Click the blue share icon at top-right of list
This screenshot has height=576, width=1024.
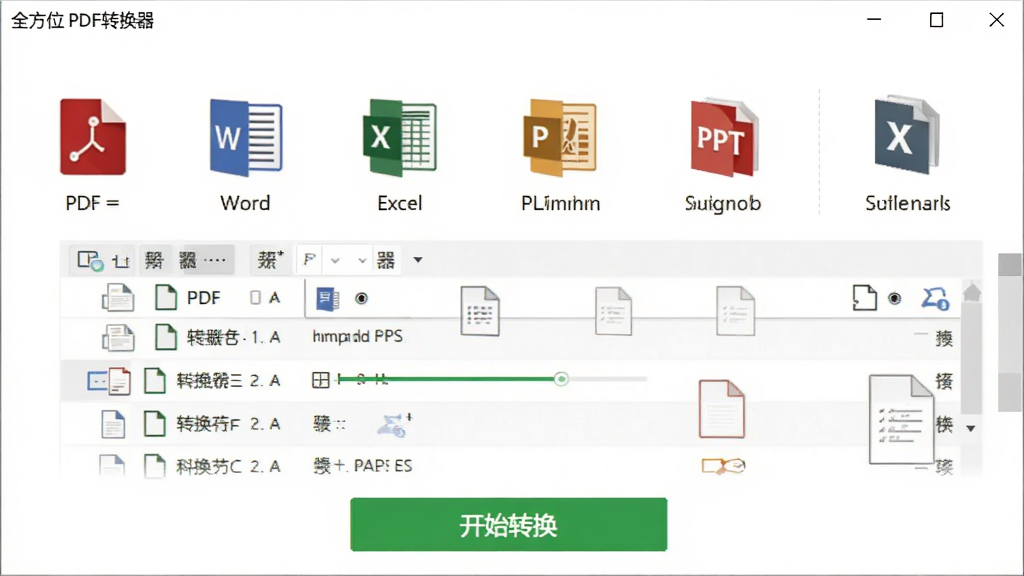pos(935,298)
